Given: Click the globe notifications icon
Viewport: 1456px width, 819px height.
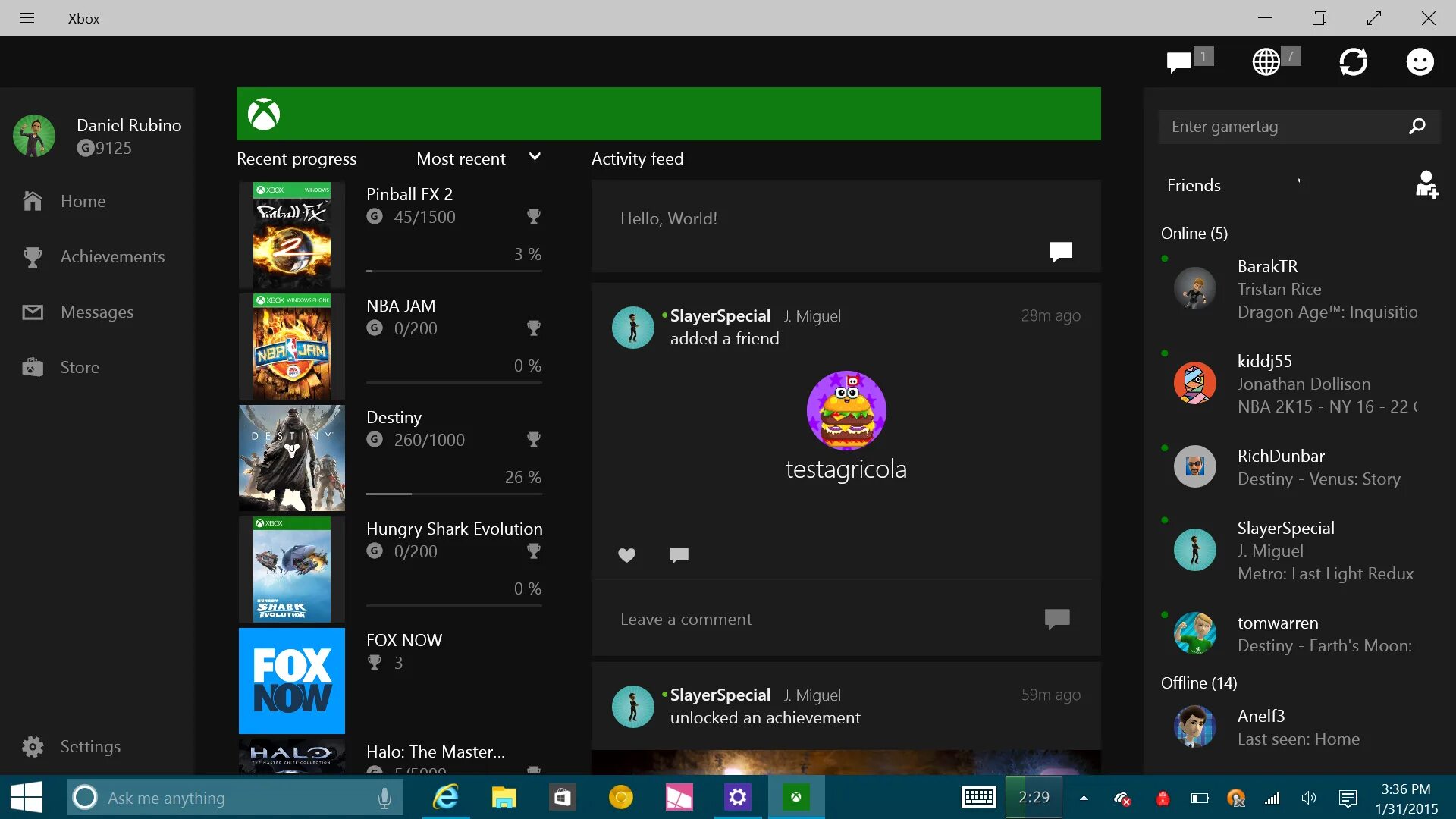Looking at the screenshot, I should click(1266, 62).
